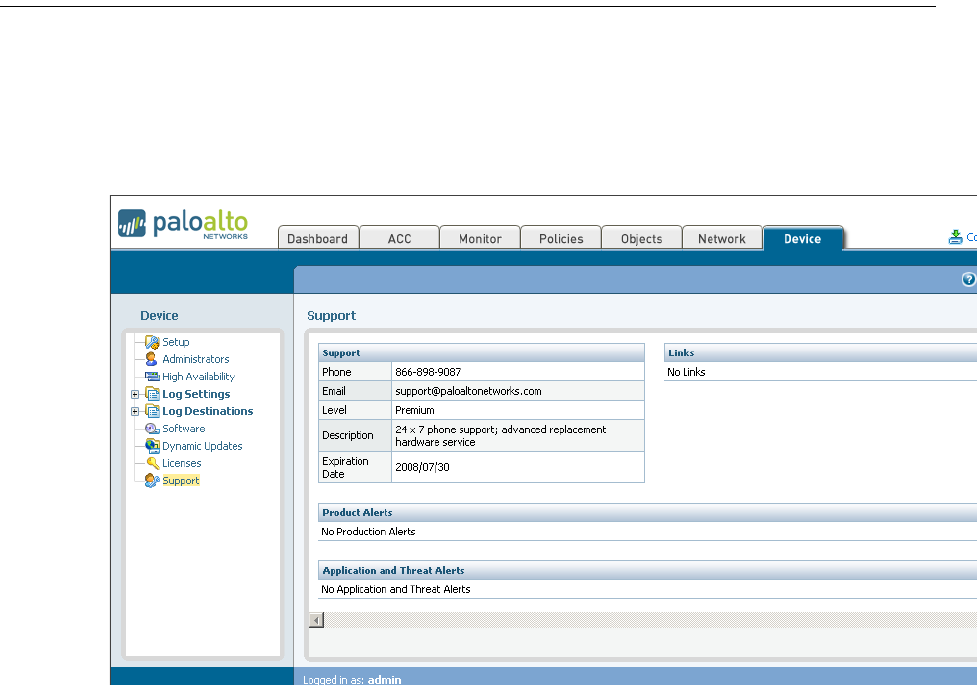Click the High Availability icon

[152, 376]
